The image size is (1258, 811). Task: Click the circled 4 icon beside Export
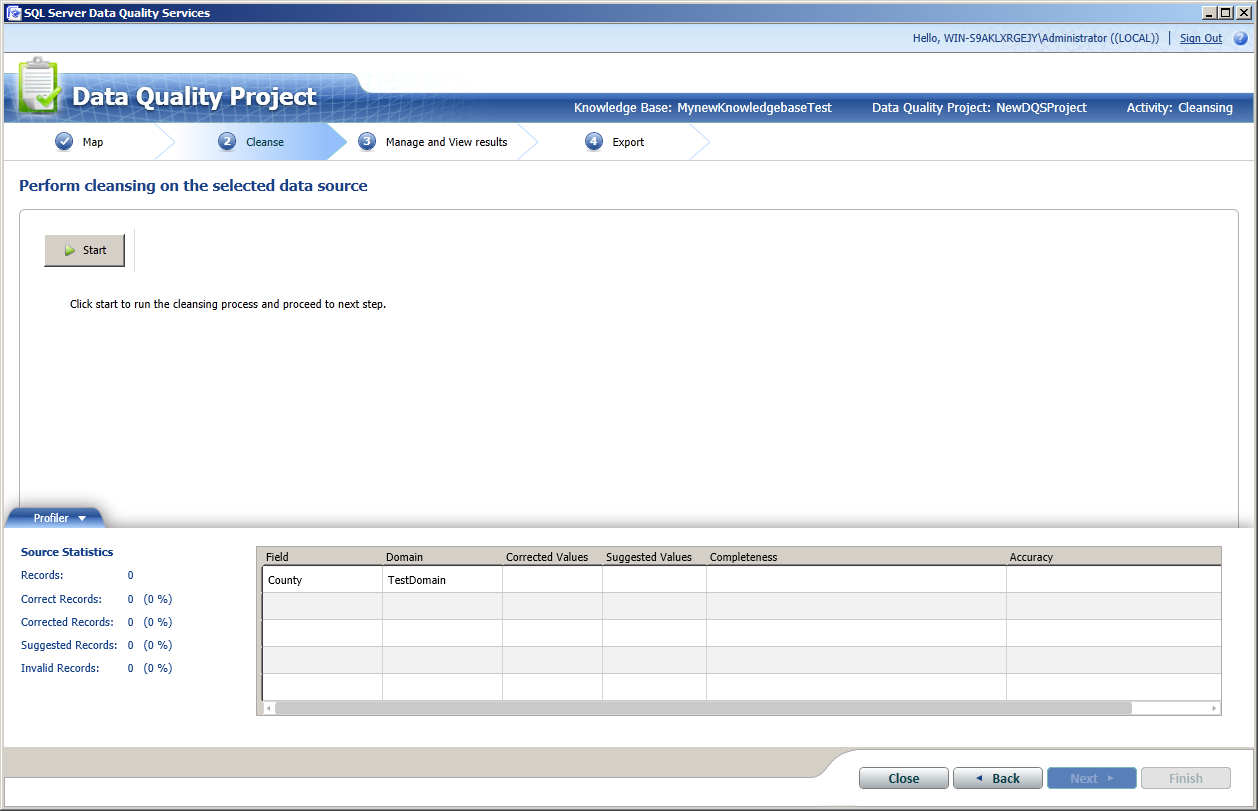point(595,141)
